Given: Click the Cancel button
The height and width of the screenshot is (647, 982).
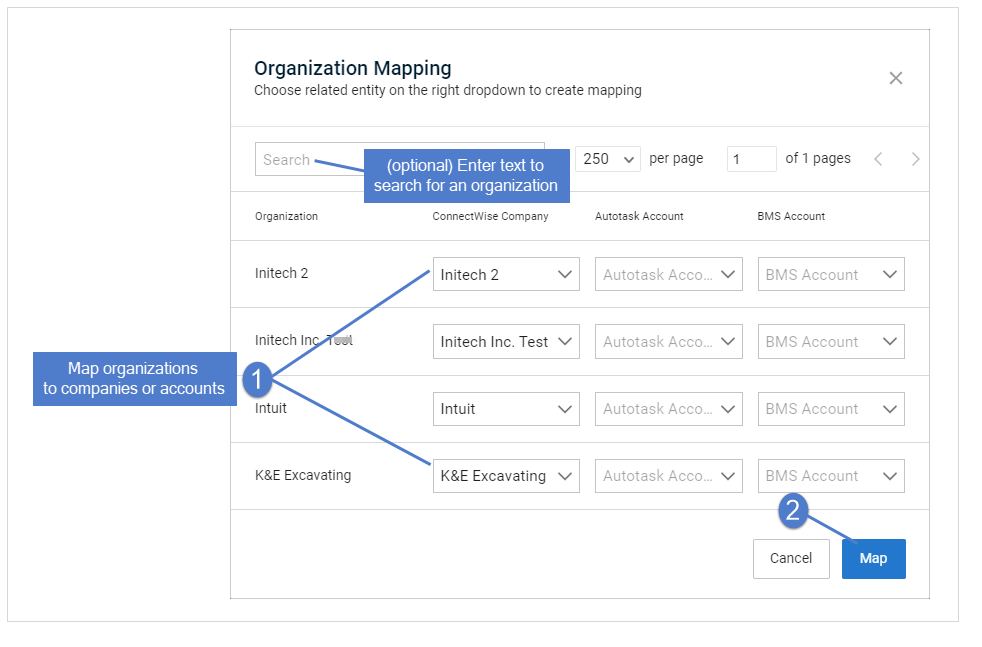Looking at the screenshot, I should click(791, 559).
